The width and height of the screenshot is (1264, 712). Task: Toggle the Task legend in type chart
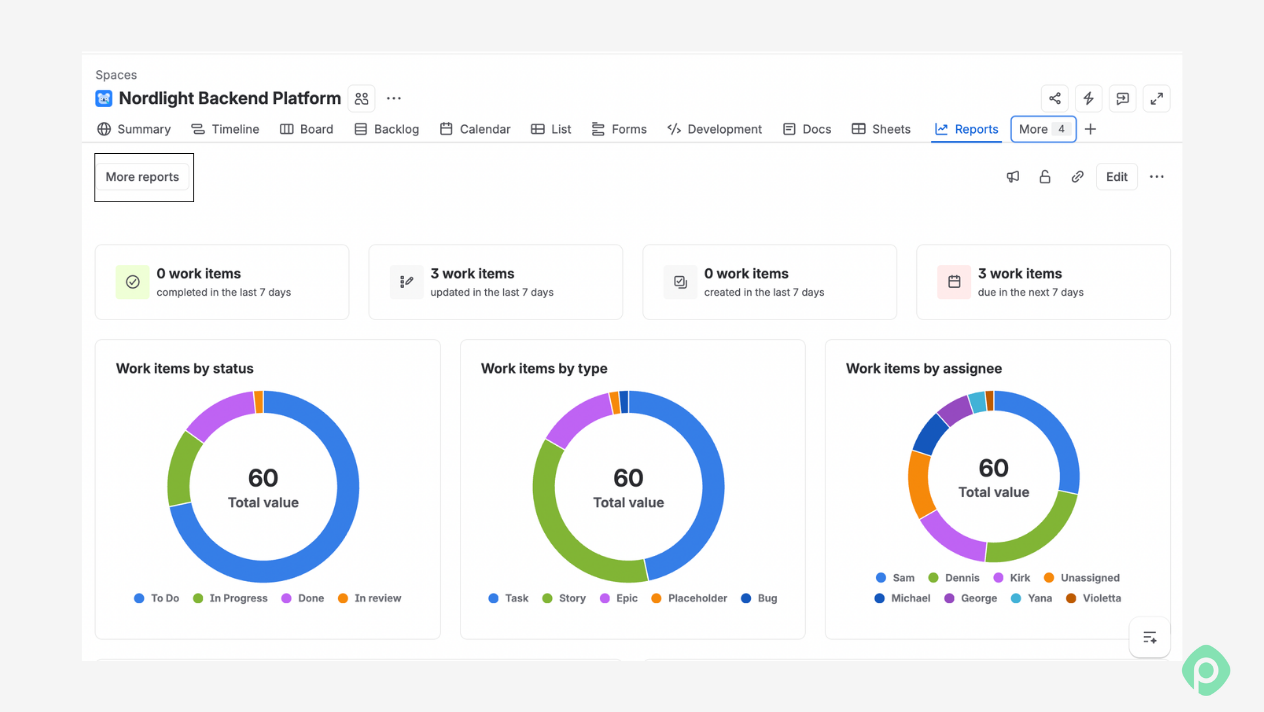coord(509,598)
